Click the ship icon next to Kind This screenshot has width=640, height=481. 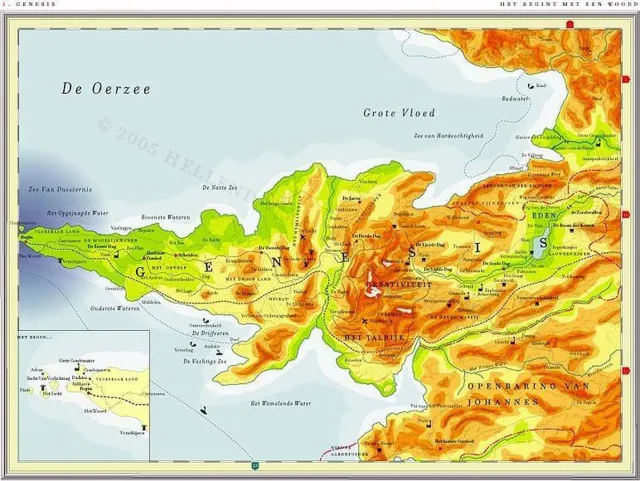[x=531, y=86]
